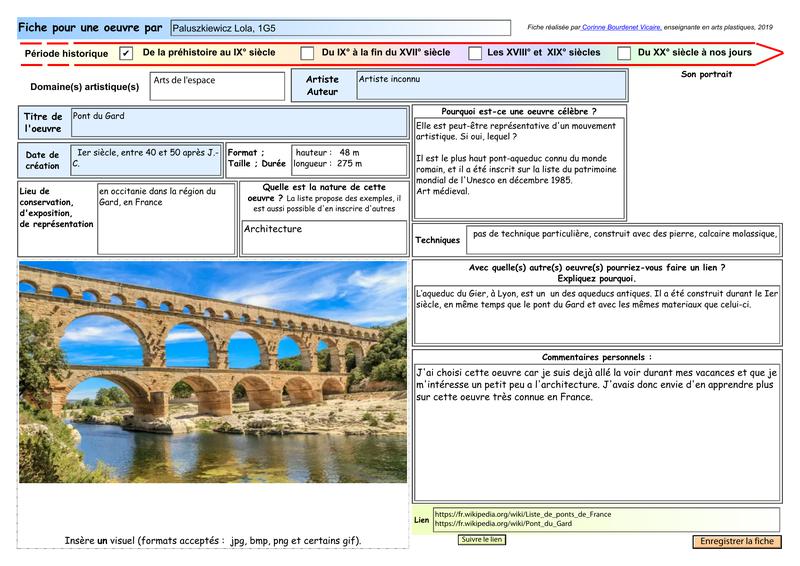The height and width of the screenshot is (566, 800).
Task: Tick the XVIIIe et XIXe siècles checkbox
Action: pyautogui.click(x=475, y=53)
